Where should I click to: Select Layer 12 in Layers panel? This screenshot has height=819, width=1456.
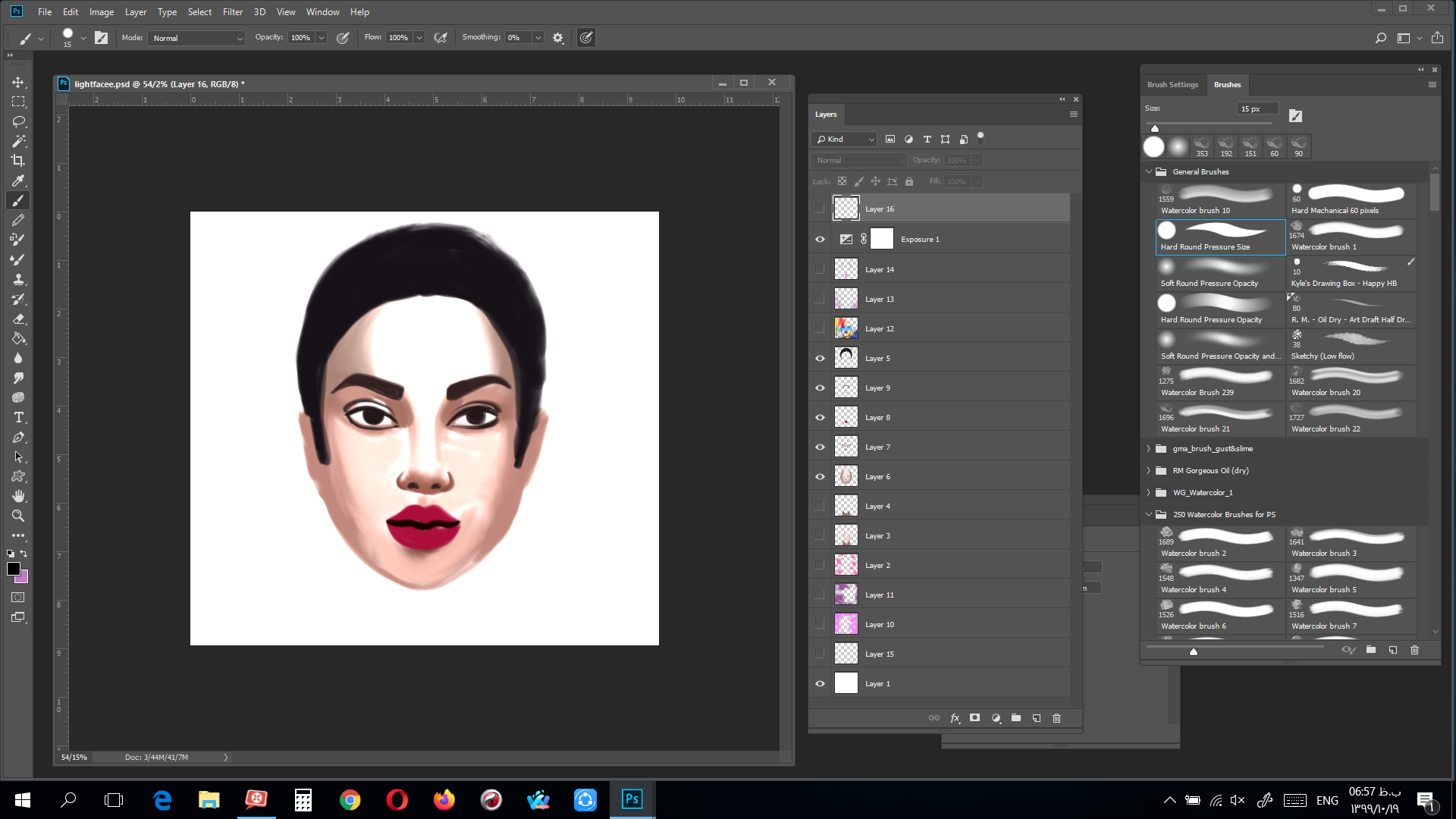(x=940, y=328)
